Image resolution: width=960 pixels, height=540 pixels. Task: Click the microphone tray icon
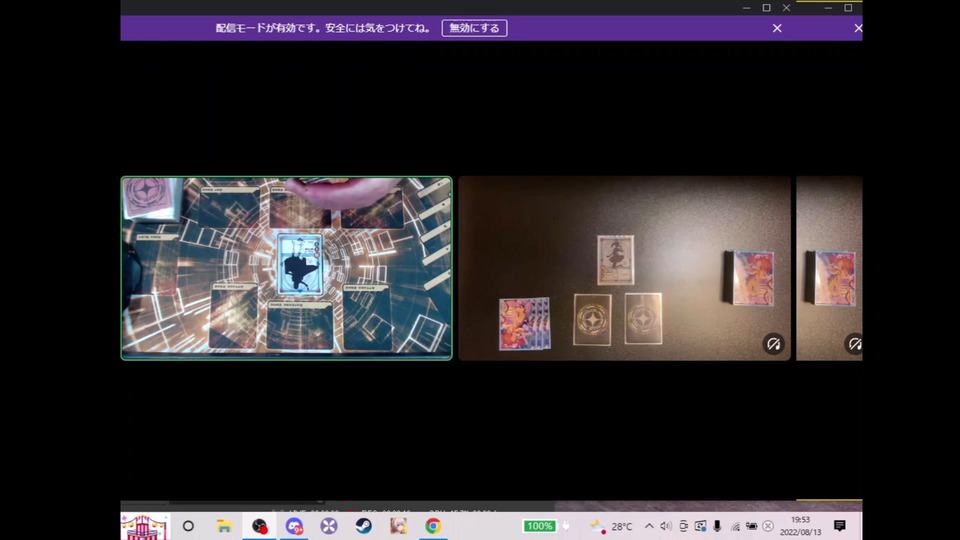(717, 526)
